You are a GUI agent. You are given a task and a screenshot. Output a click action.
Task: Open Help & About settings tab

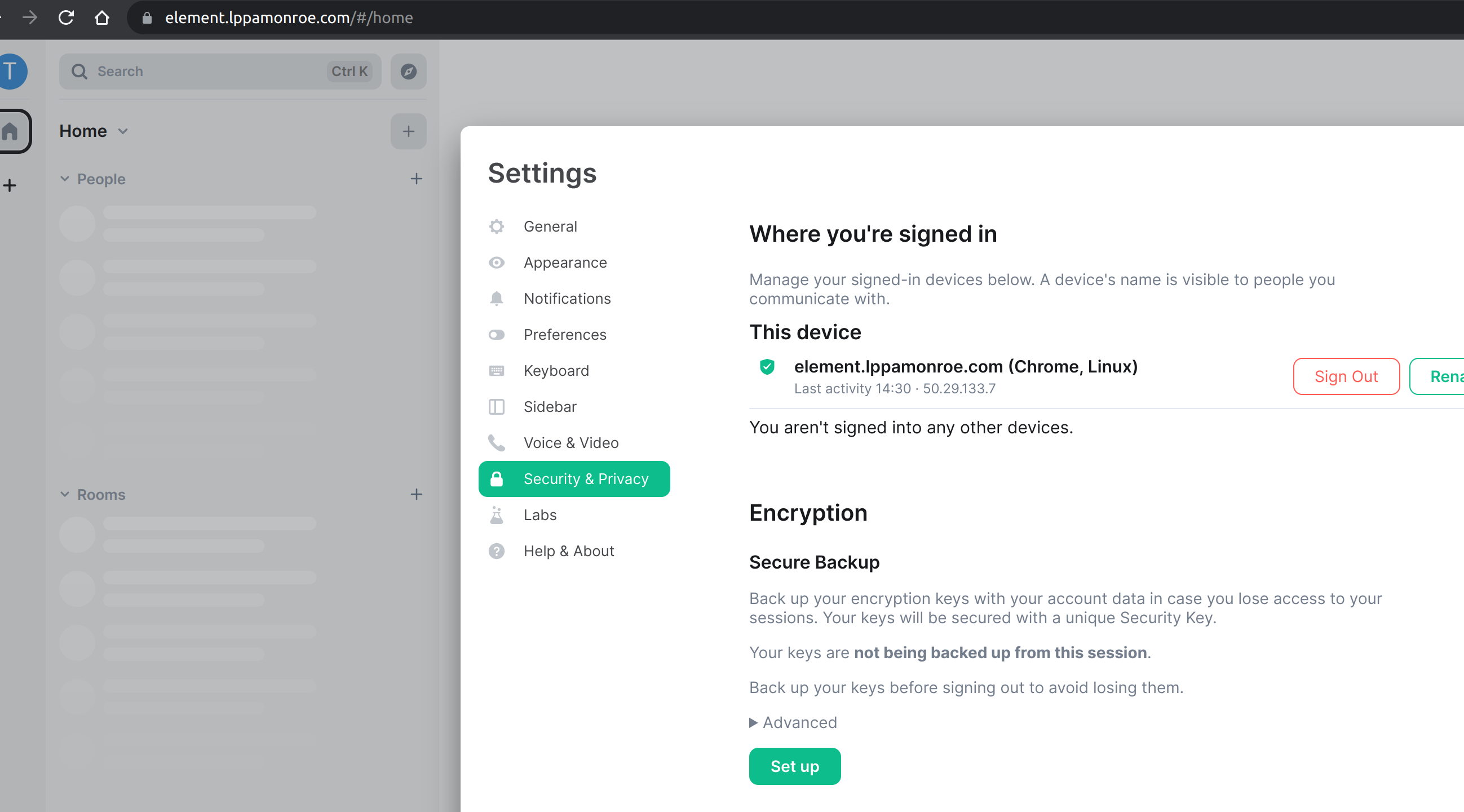[x=574, y=551]
